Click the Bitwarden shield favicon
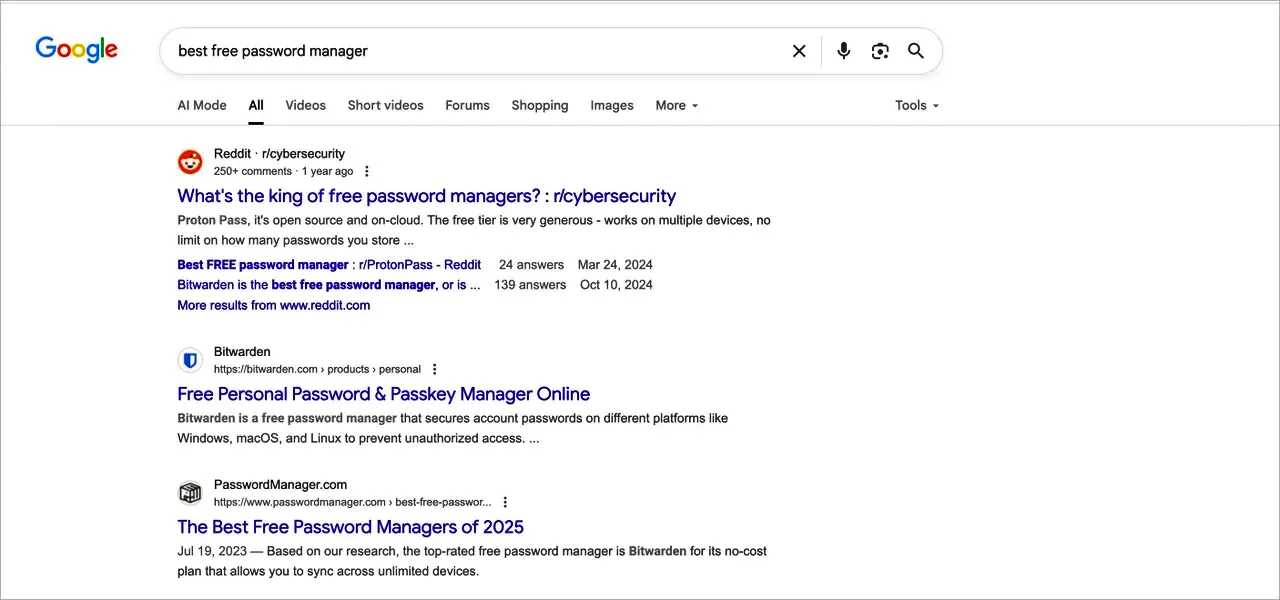This screenshot has height=600, width=1280. (190, 360)
